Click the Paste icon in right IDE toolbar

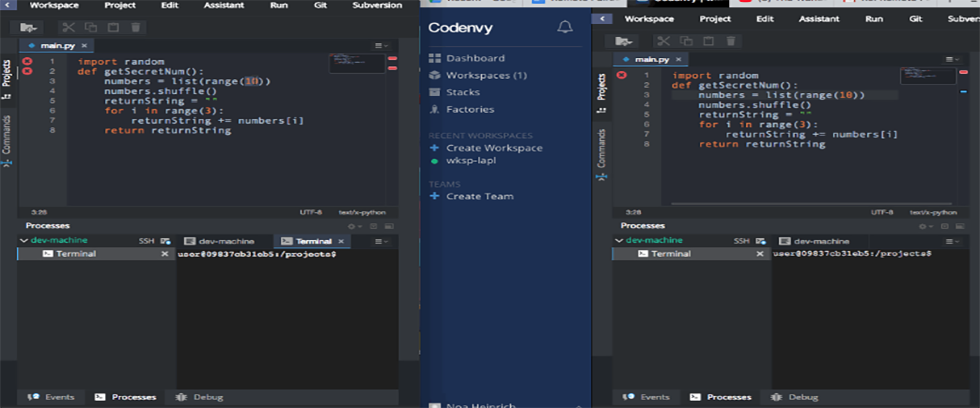tap(708, 41)
